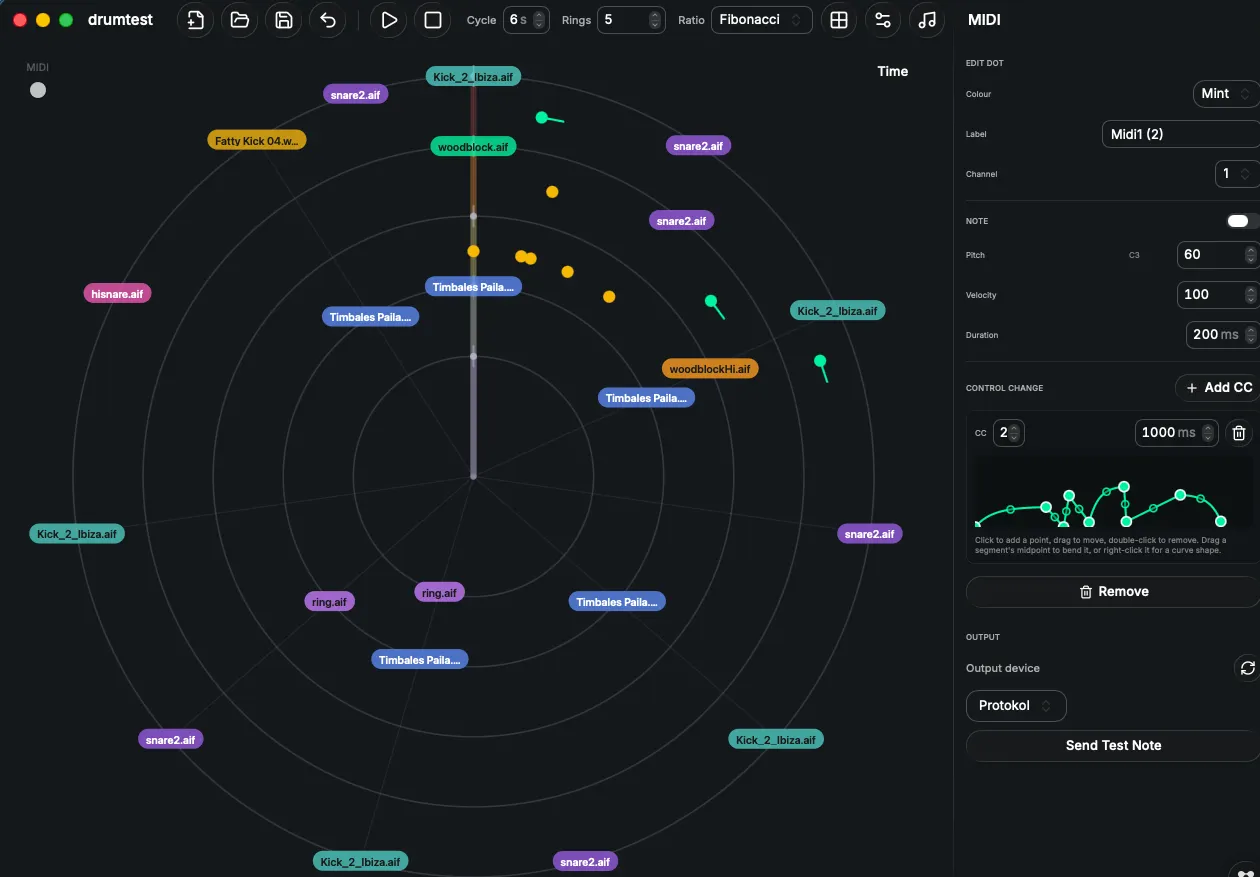The width and height of the screenshot is (1260, 877).
Task: Click the Pitch value stepper arrows
Action: click(1251, 255)
